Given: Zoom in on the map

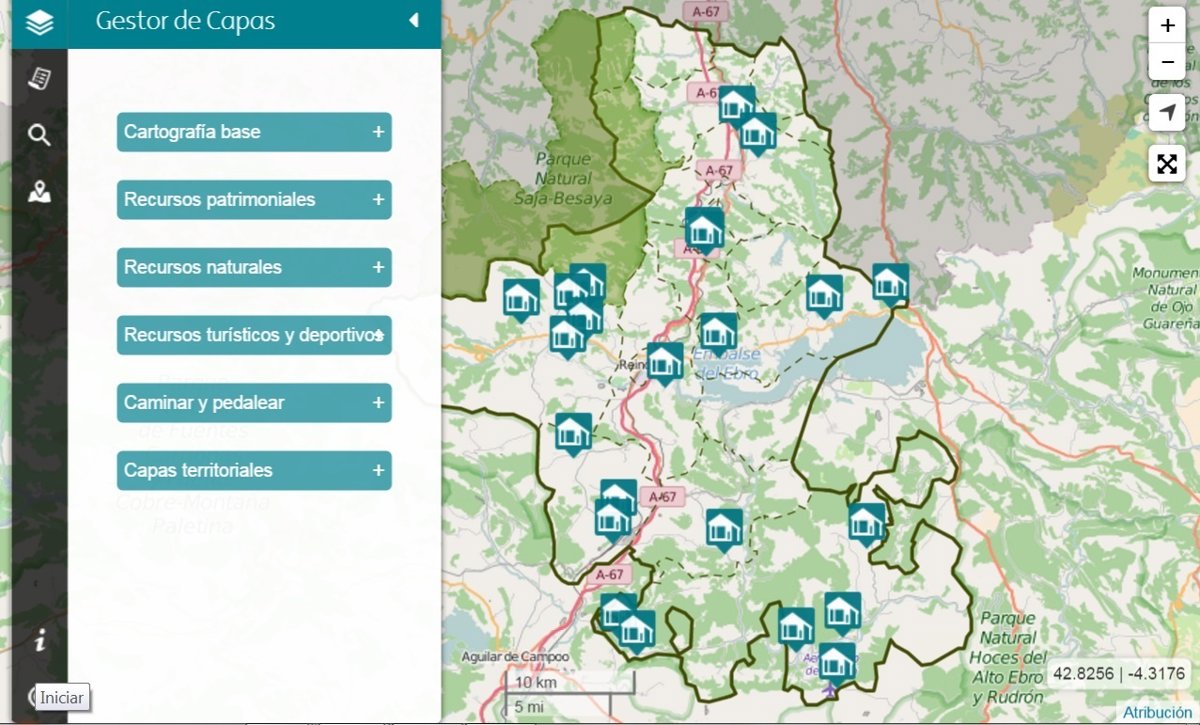Looking at the screenshot, I should (x=1167, y=26).
